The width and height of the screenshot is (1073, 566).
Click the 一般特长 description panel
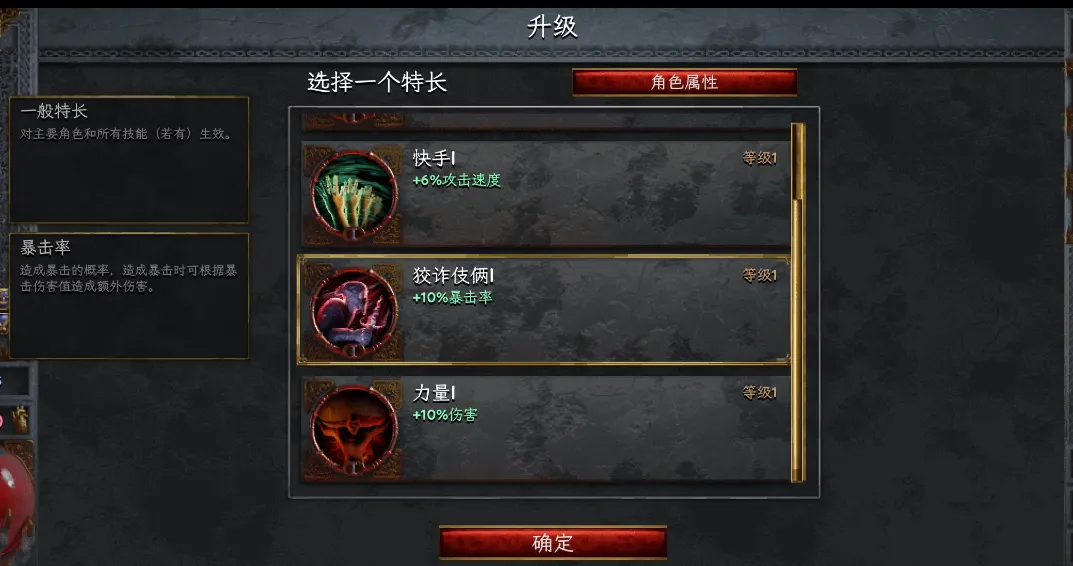click(129, 159)
